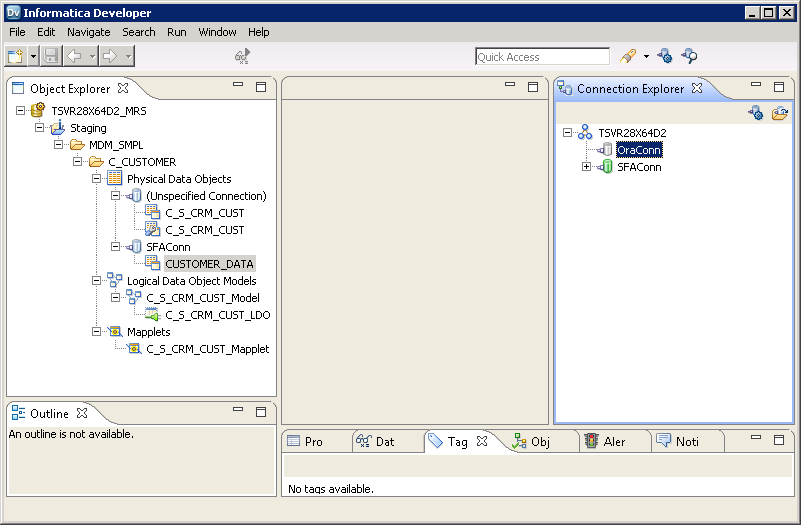Collapse the C_S_CRM_CUST_Model node
This screenshot has width=801, height=525.
click(116, 297)
